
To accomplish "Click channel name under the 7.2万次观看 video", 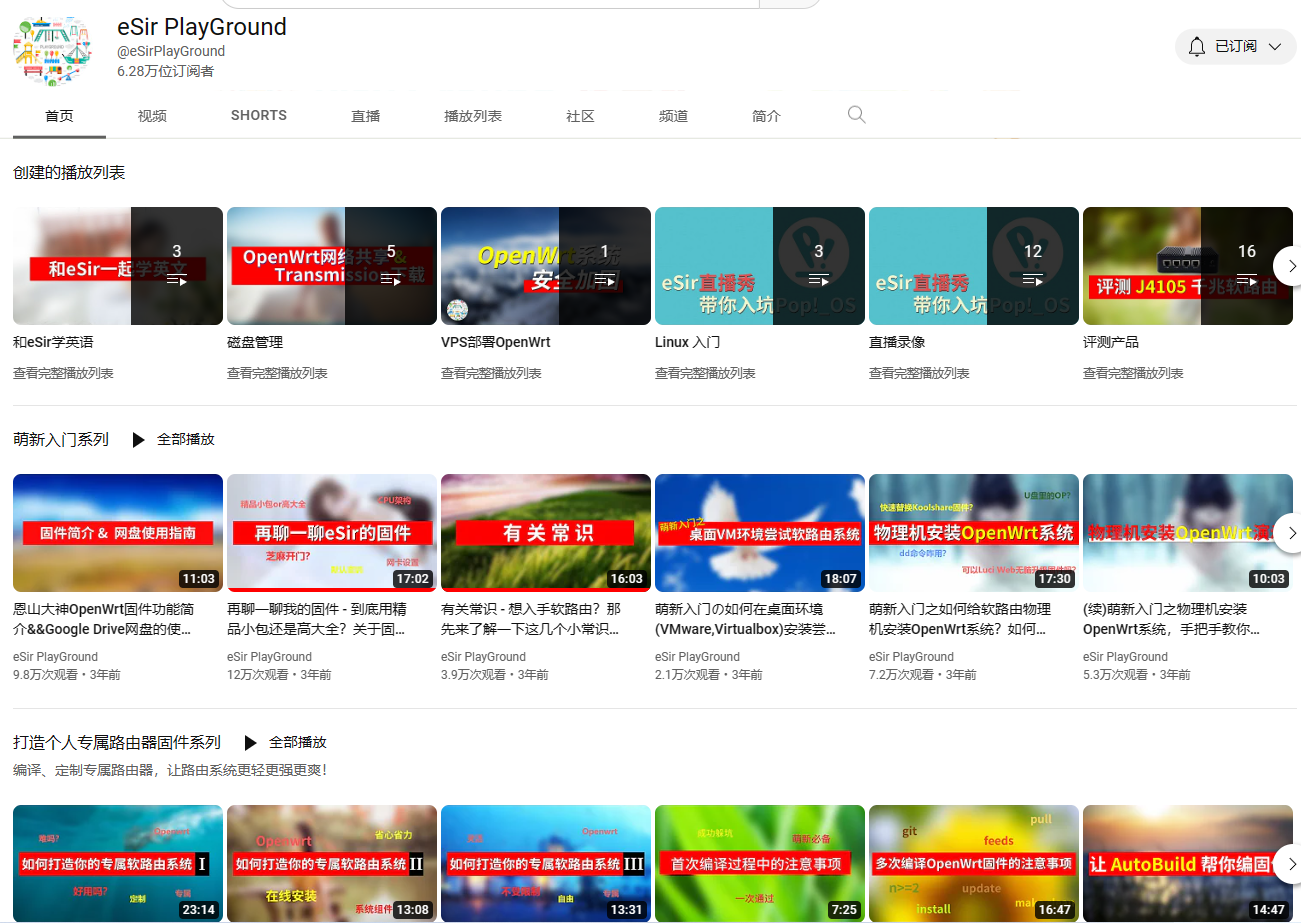I will 911,657.
